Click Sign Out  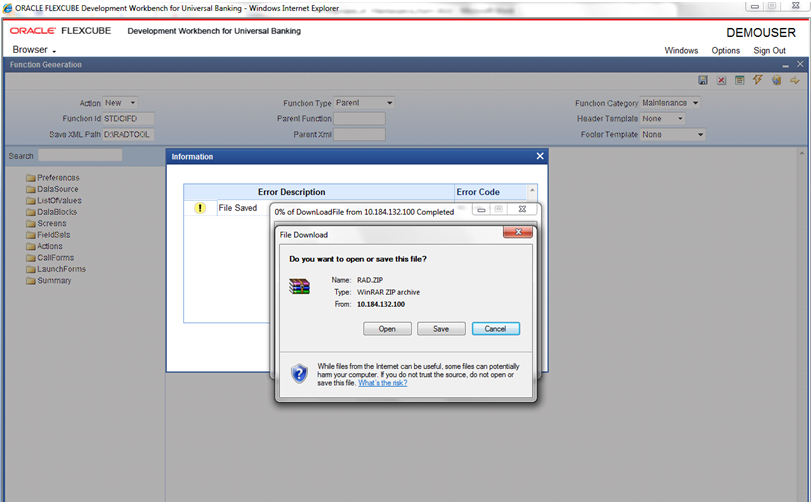[769, 50]
